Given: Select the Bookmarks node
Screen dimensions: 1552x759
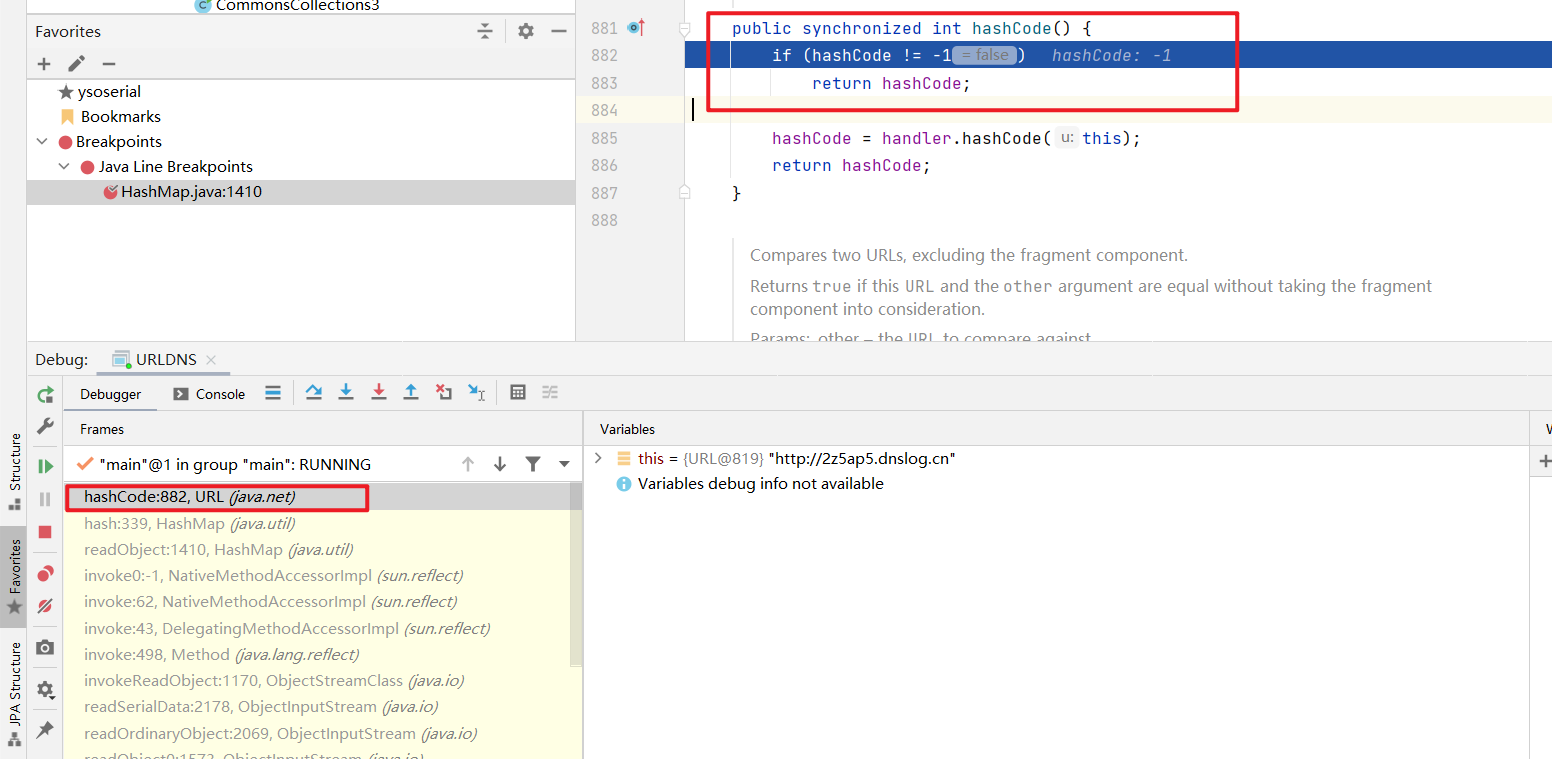Looking at the screenshot, I should pos(120,117).
